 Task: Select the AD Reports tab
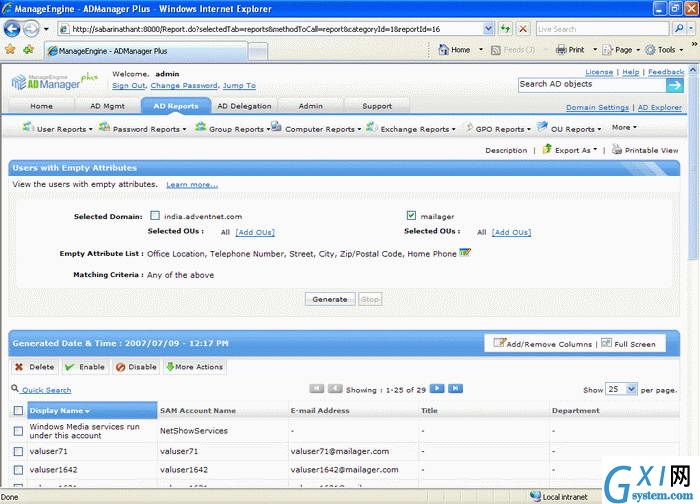pyautogui.click(x=176, y=106)
